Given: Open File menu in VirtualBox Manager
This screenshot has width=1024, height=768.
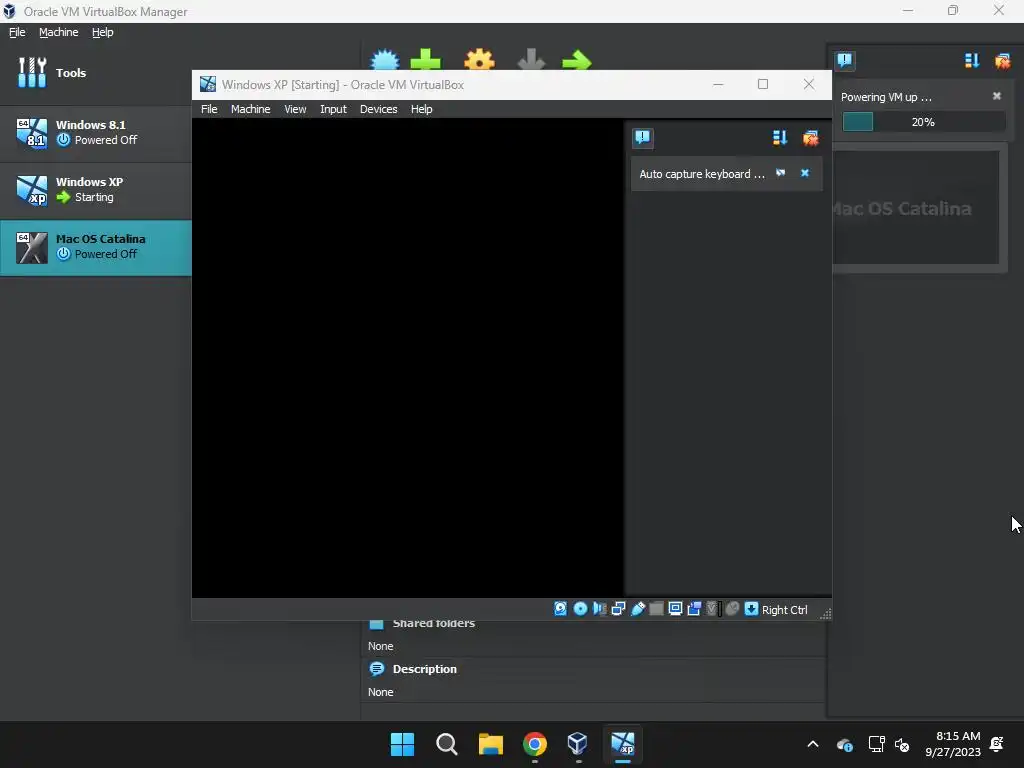Looking at the screenshot, I should click(x=17, y=32).
